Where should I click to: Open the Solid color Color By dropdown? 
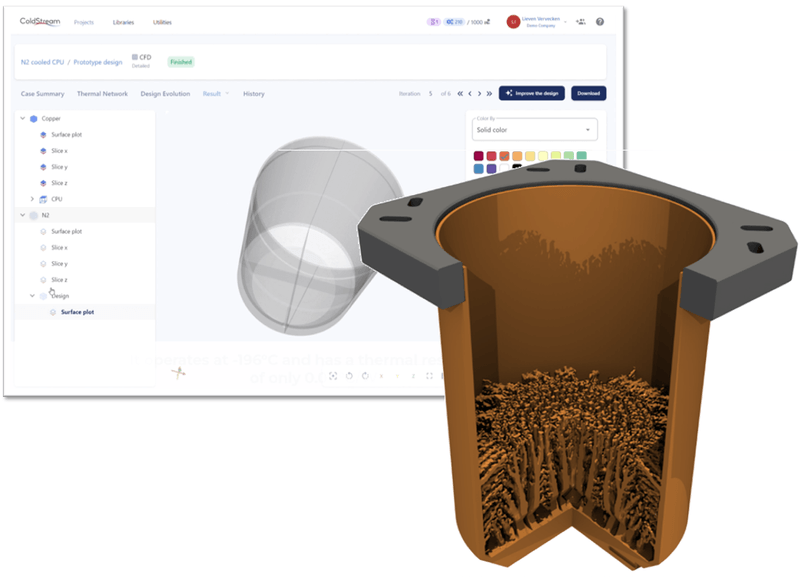coord(534,129)
